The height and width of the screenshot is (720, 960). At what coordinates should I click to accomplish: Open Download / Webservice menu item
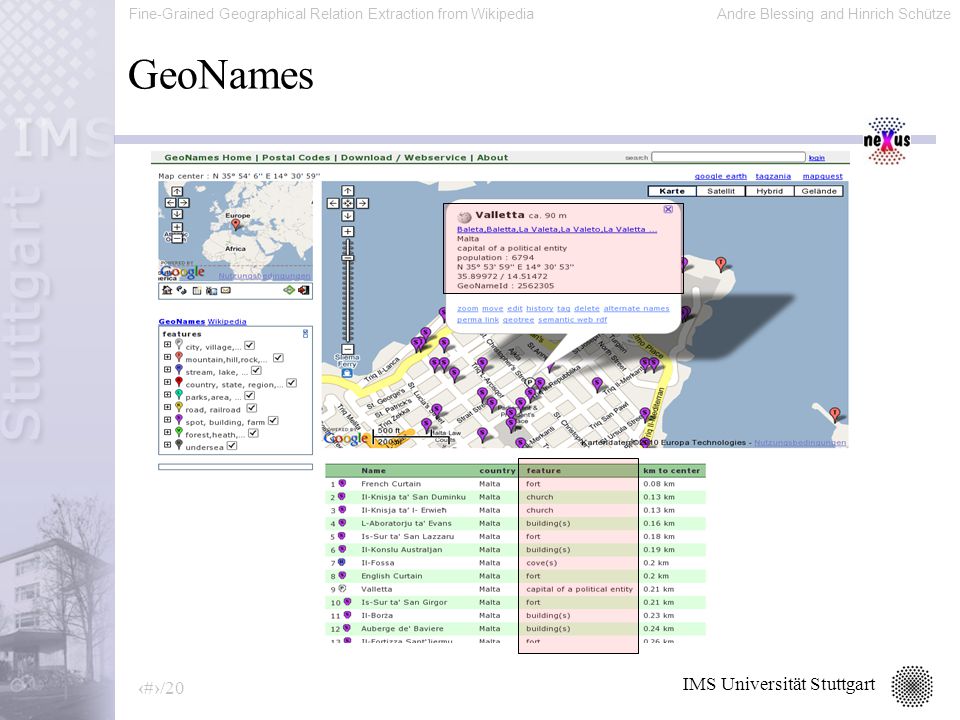(403, 157)
